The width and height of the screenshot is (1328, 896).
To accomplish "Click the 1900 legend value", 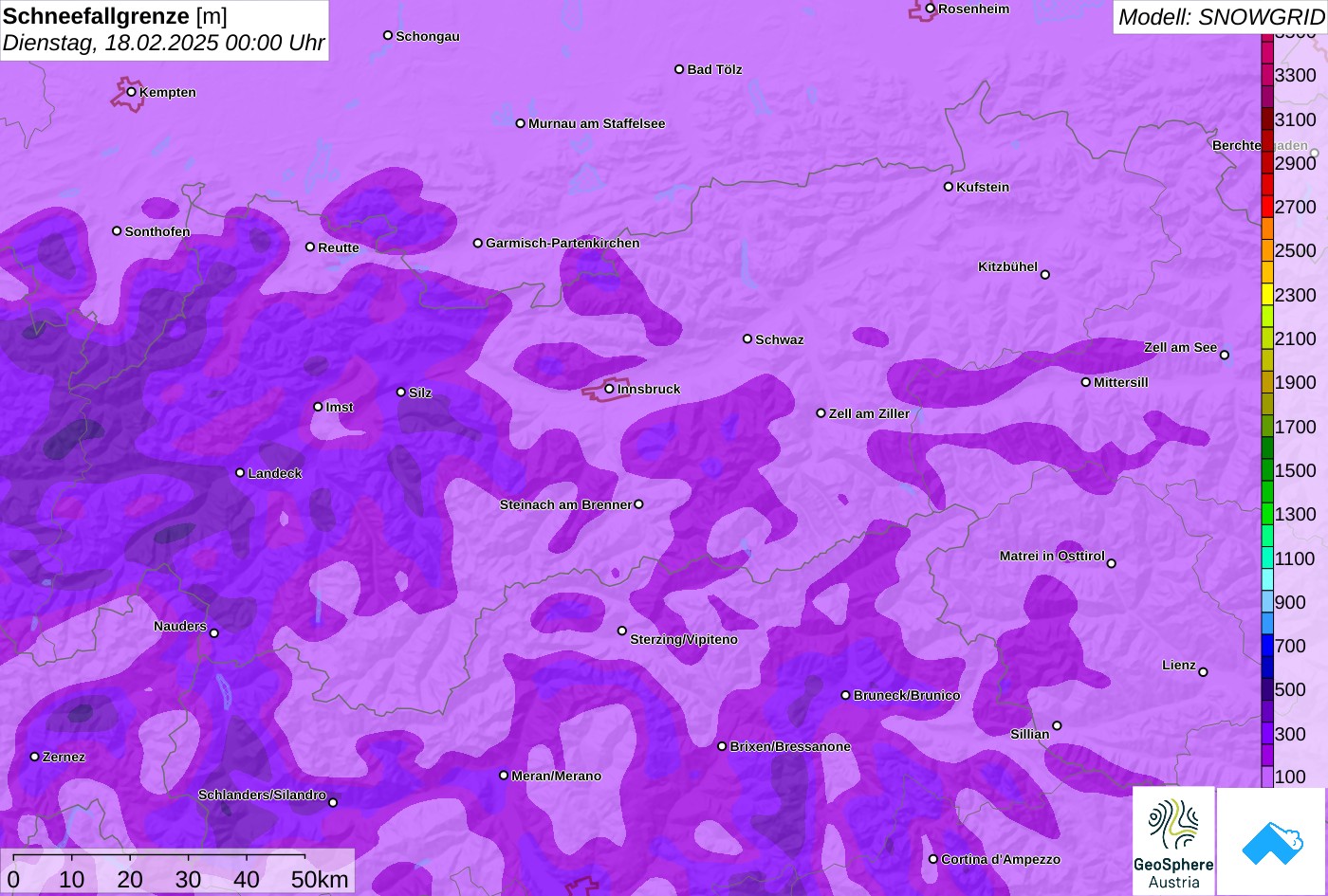I will tap(1296, 383).
